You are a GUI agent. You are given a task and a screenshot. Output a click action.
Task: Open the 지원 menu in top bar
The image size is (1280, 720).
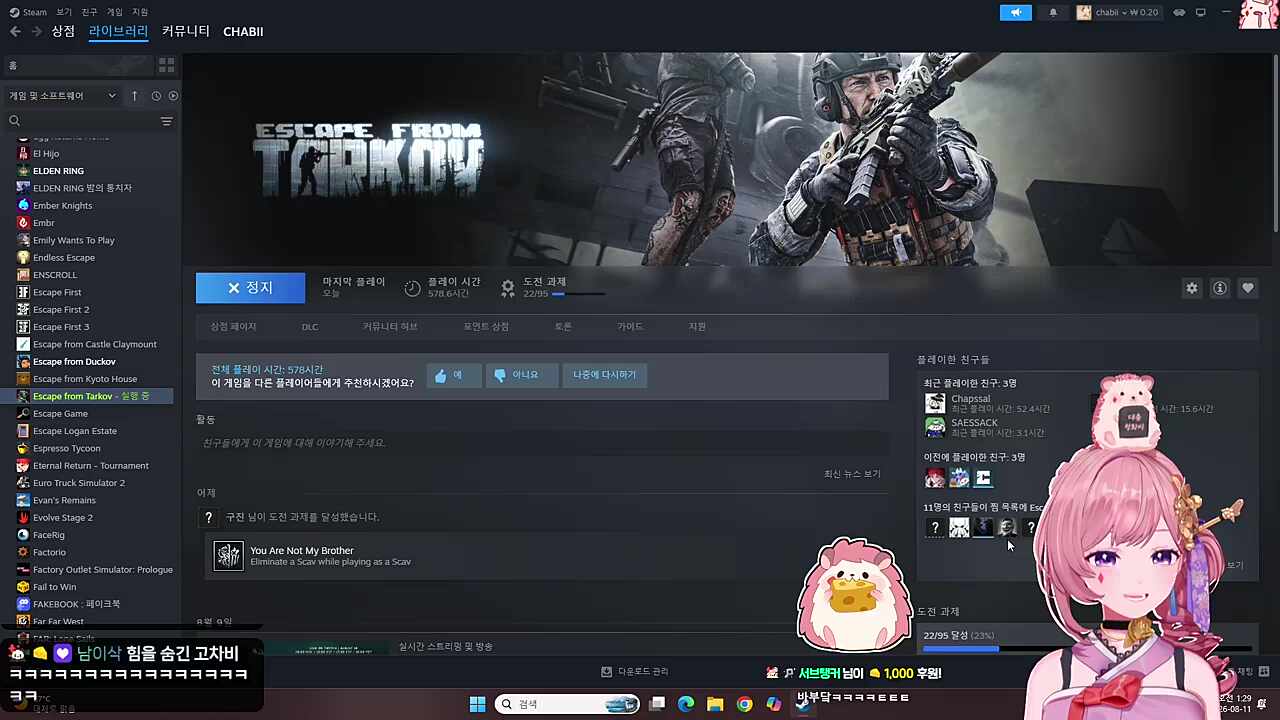pyautogui.click(x=140, y=12)
